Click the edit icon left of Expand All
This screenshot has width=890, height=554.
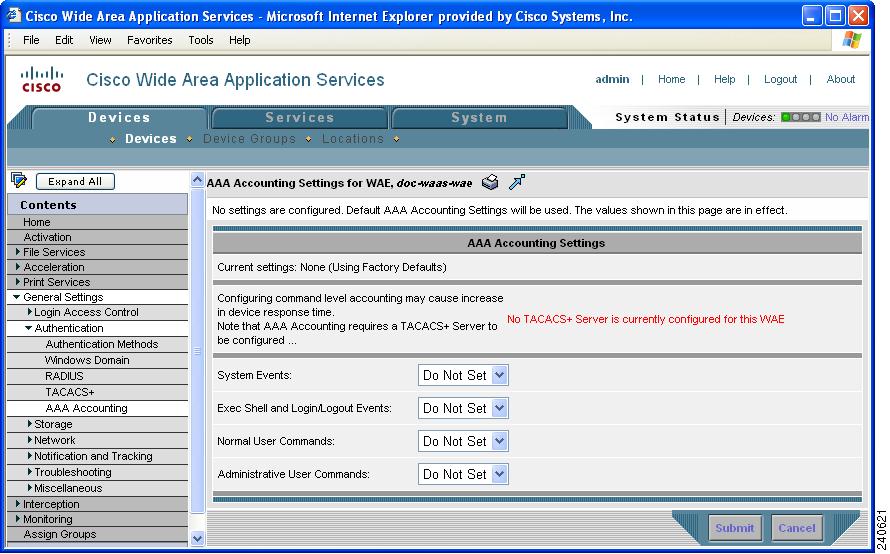19,181
